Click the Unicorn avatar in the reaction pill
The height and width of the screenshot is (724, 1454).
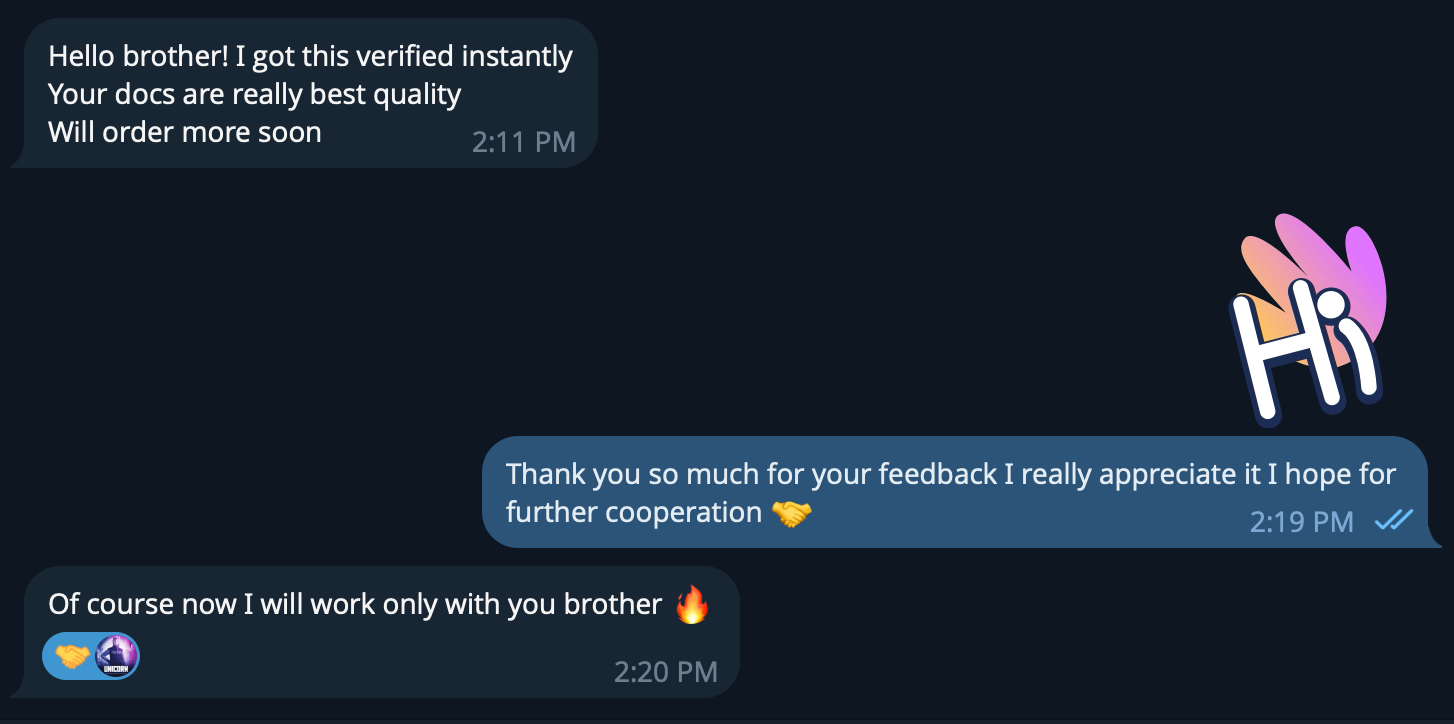[116, 657]
